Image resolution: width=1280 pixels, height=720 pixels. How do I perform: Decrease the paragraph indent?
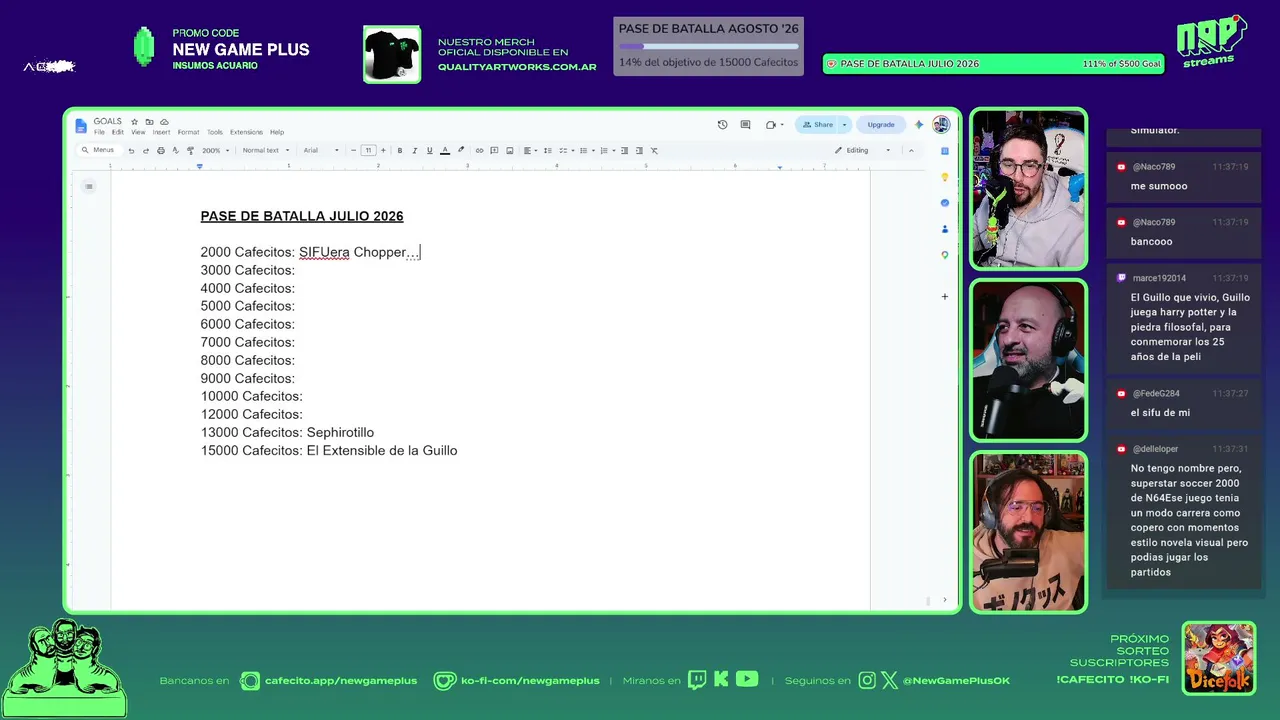coord(625,151)
